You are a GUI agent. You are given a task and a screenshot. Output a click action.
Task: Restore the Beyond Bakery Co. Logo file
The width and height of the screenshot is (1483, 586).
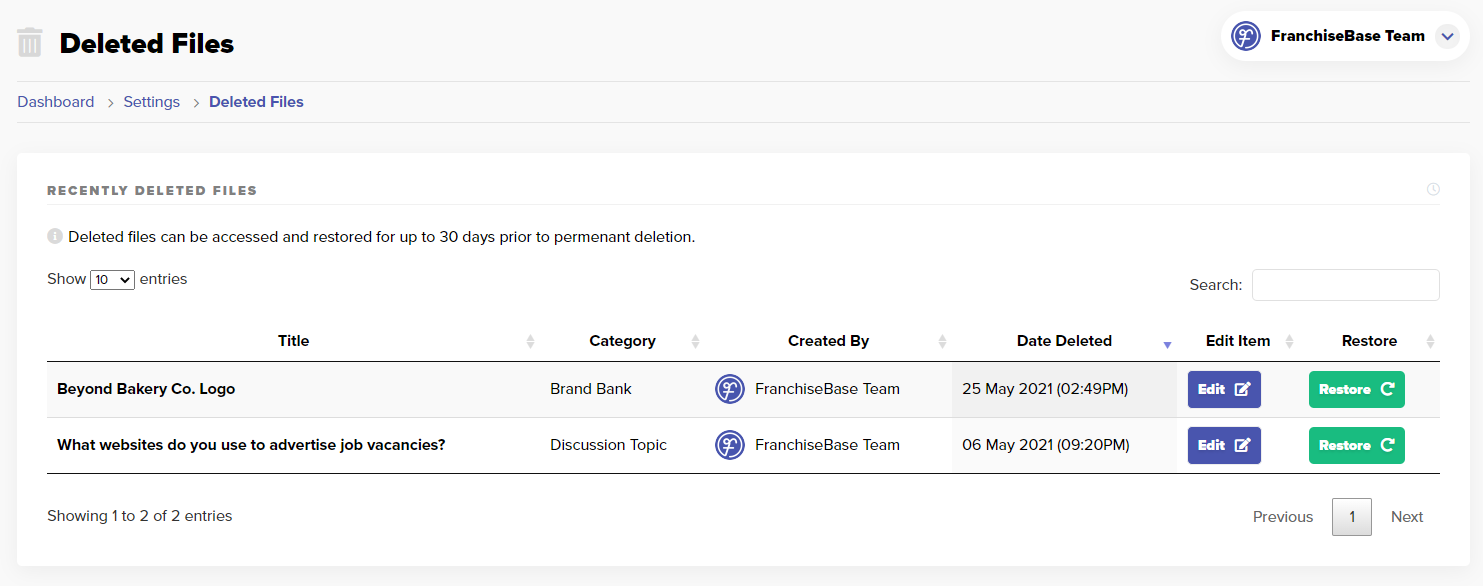[1356, 389]
